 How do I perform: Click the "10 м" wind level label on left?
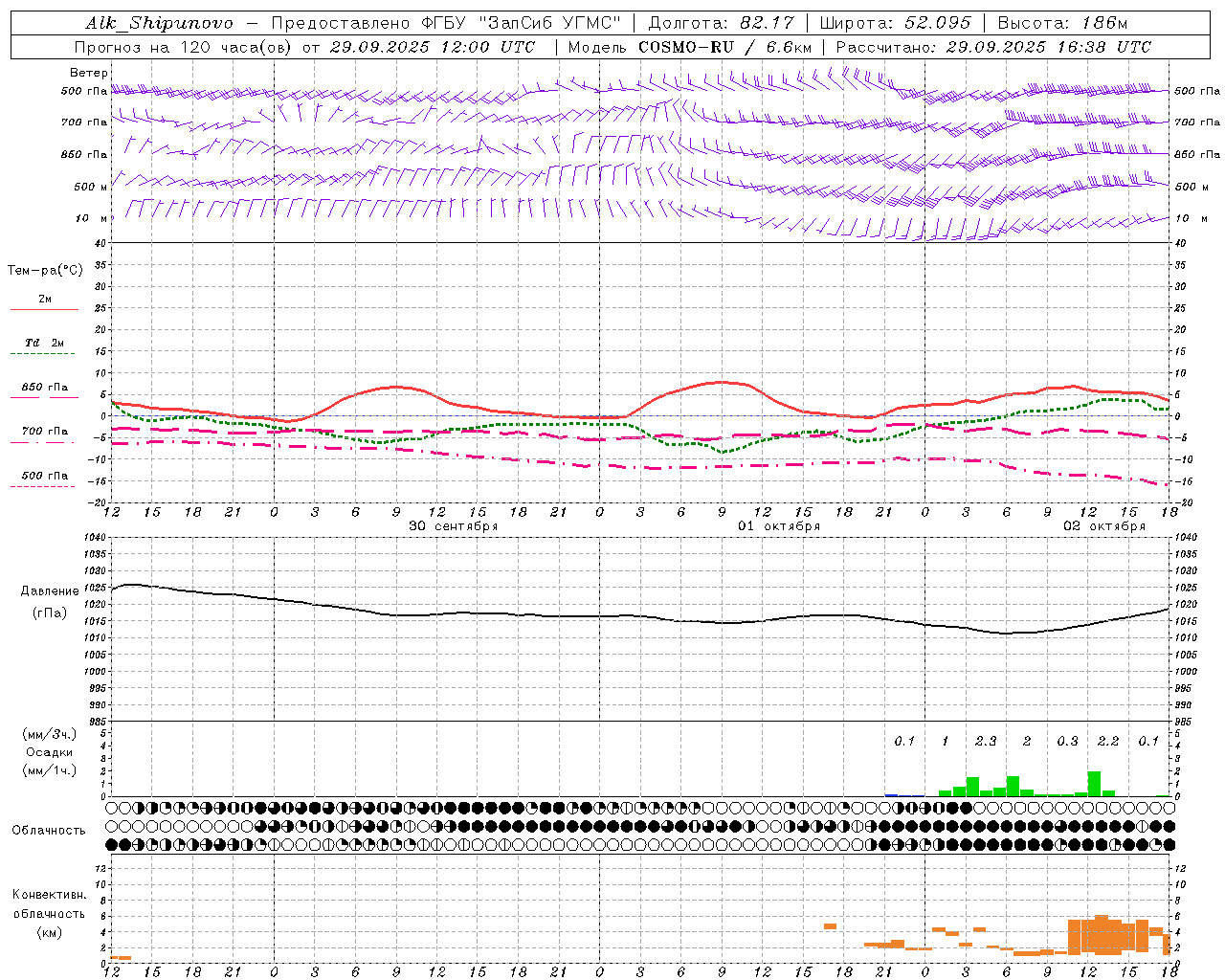point(92,218)
